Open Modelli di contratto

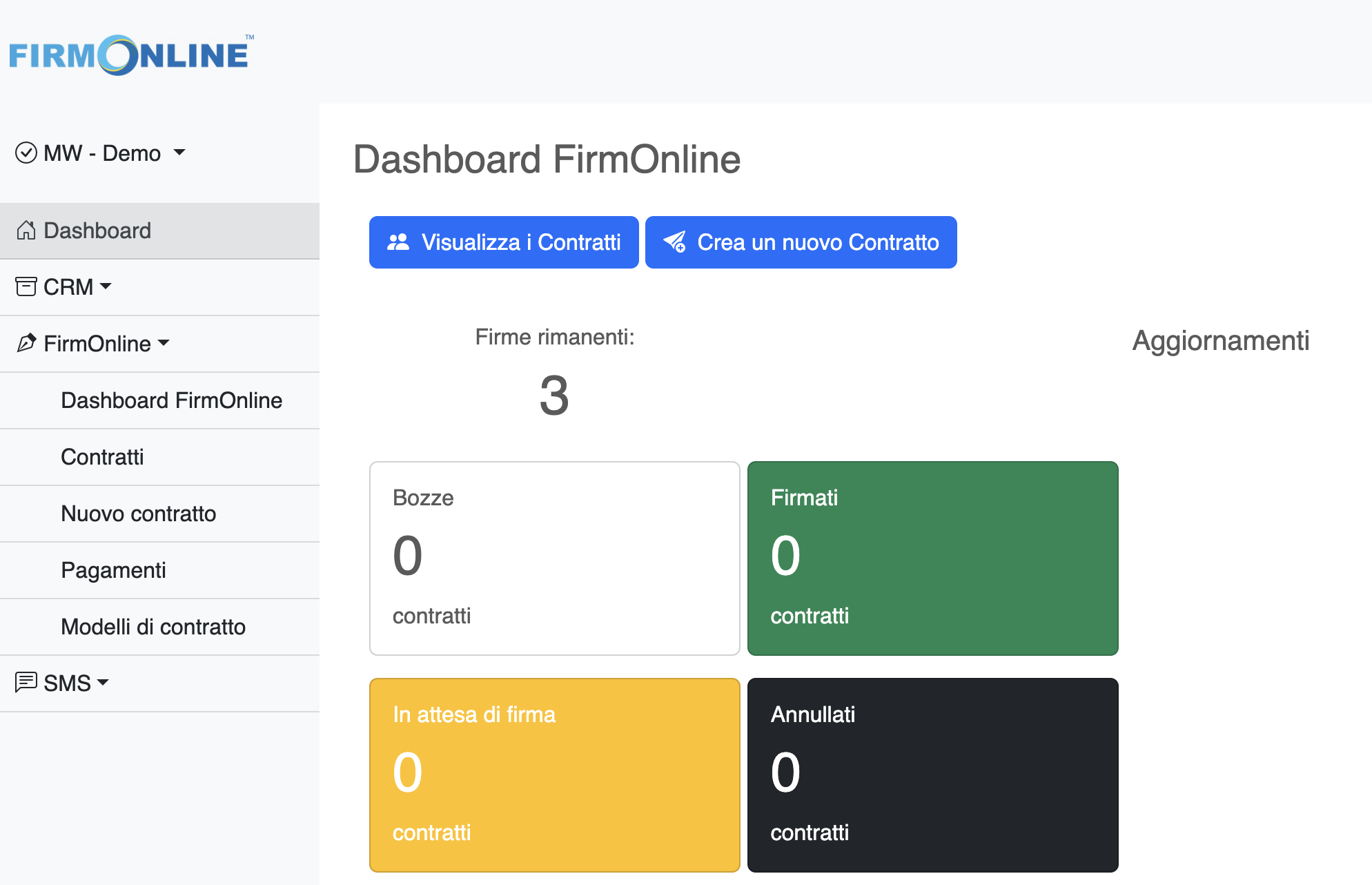pos(153,627)
